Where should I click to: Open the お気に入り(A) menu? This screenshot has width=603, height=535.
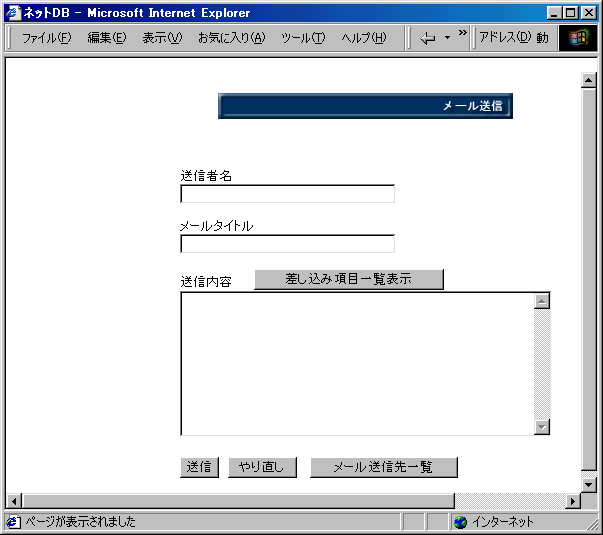(232, 38)
